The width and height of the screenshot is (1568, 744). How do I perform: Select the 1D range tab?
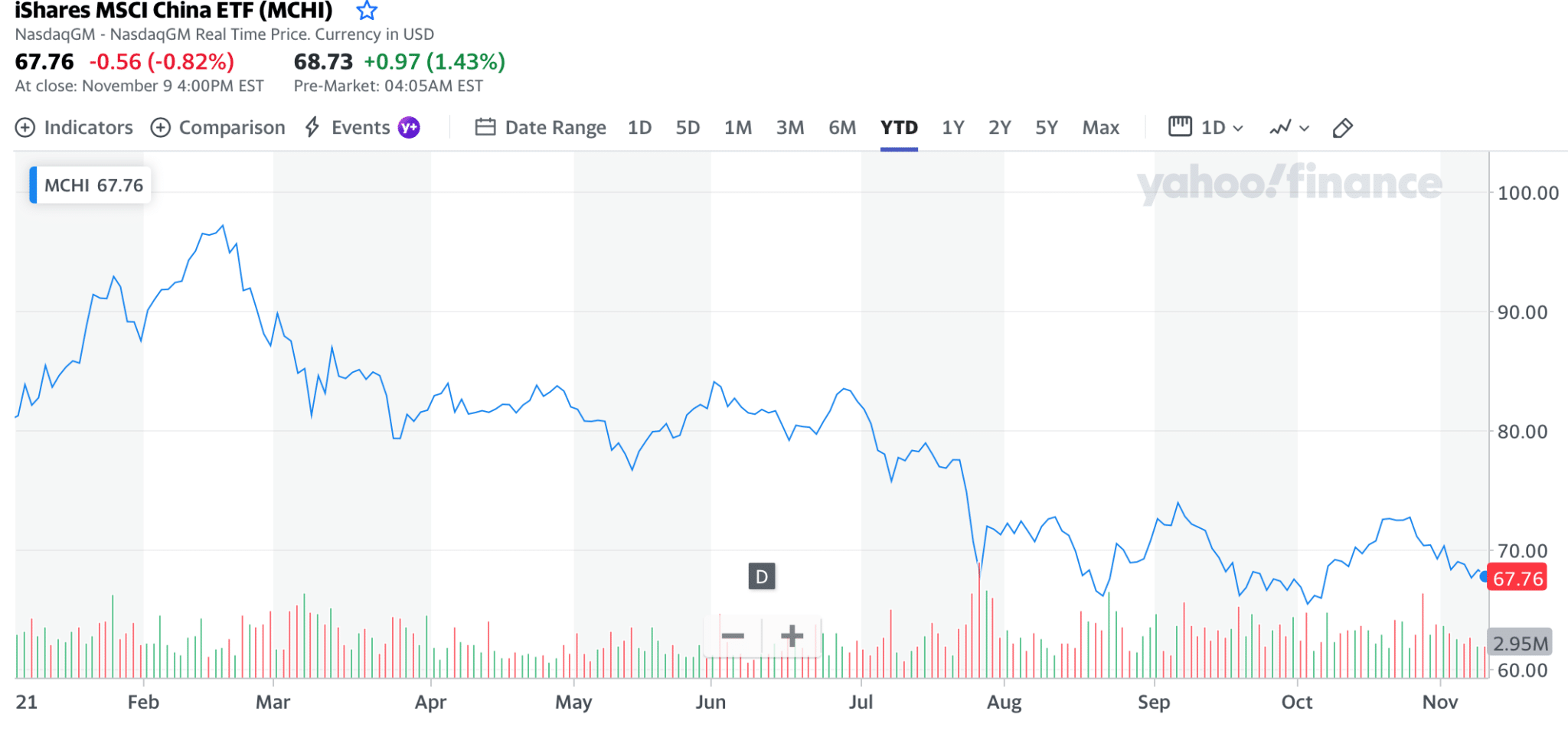(x=639, y=128)
